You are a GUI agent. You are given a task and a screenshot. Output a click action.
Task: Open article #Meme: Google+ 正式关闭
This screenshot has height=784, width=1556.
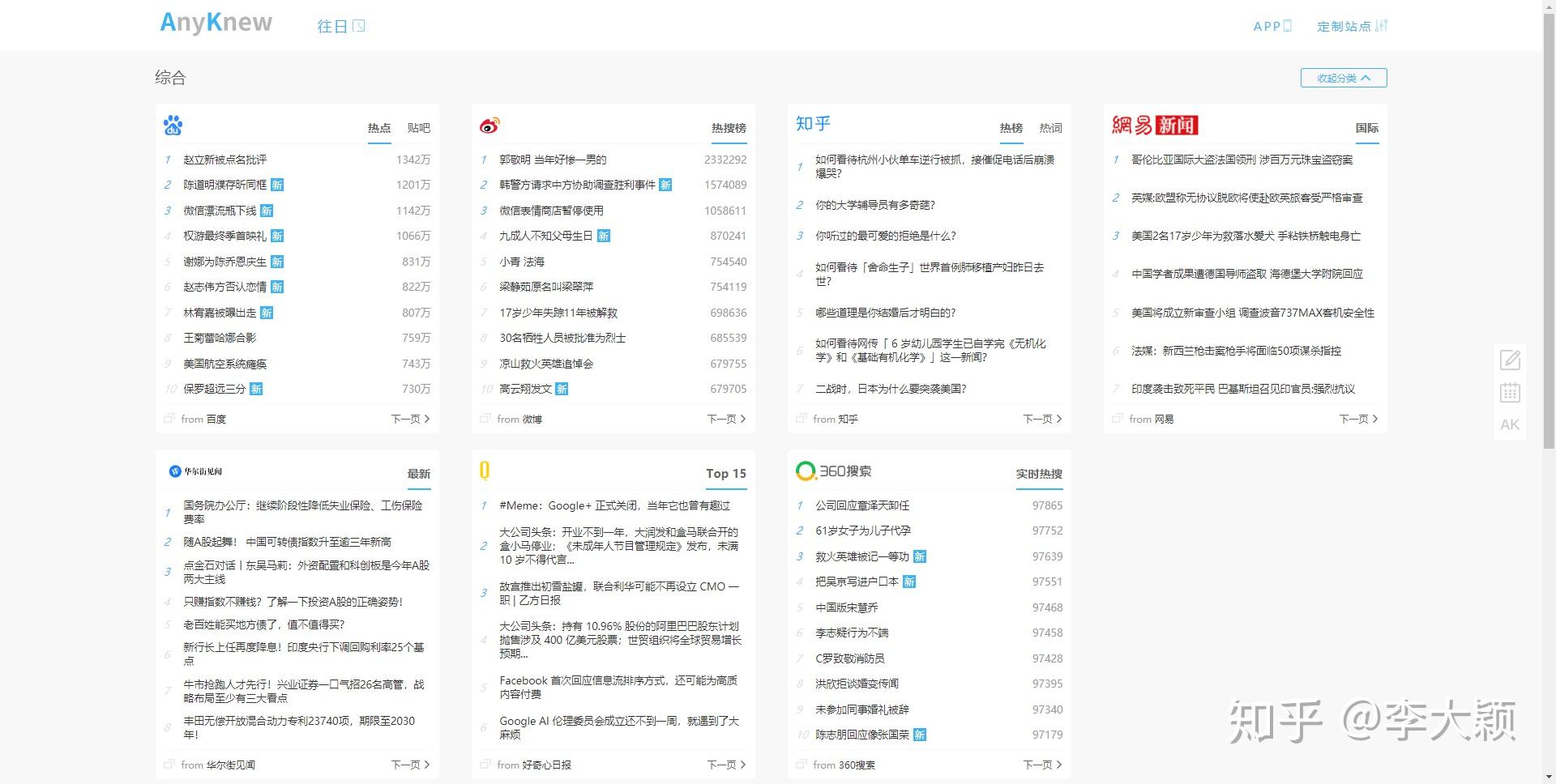tap(614, 505)
